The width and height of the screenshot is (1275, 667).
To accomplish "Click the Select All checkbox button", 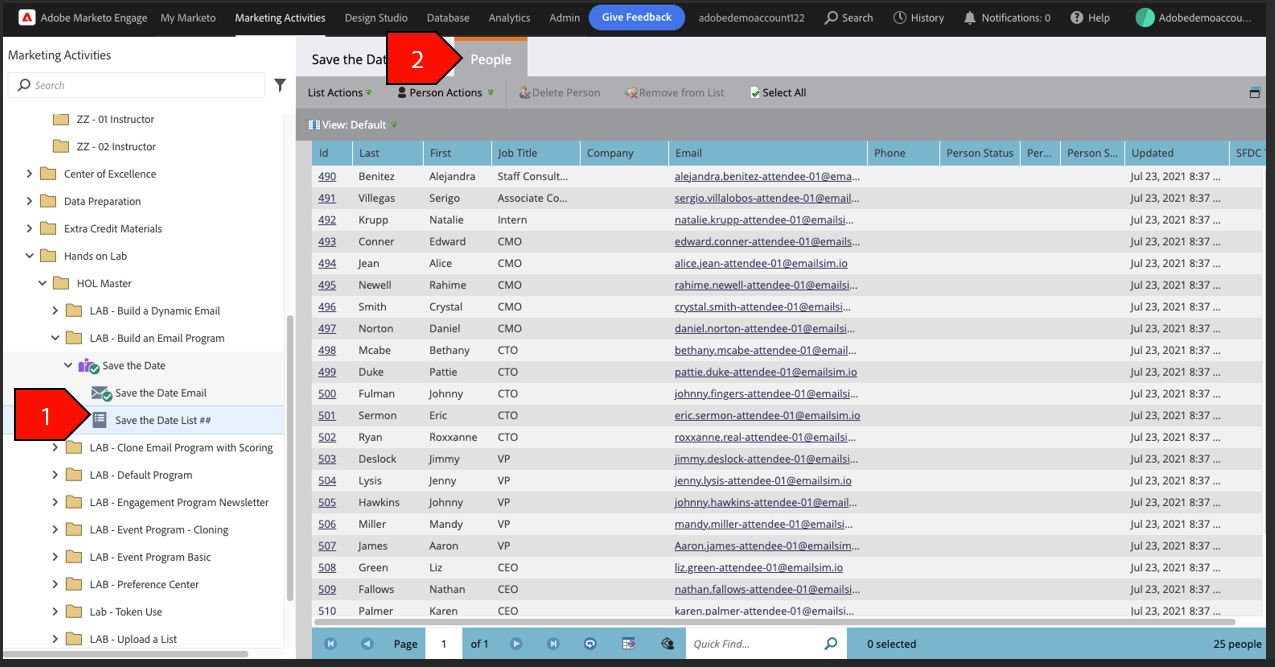I will click(778, 93).
